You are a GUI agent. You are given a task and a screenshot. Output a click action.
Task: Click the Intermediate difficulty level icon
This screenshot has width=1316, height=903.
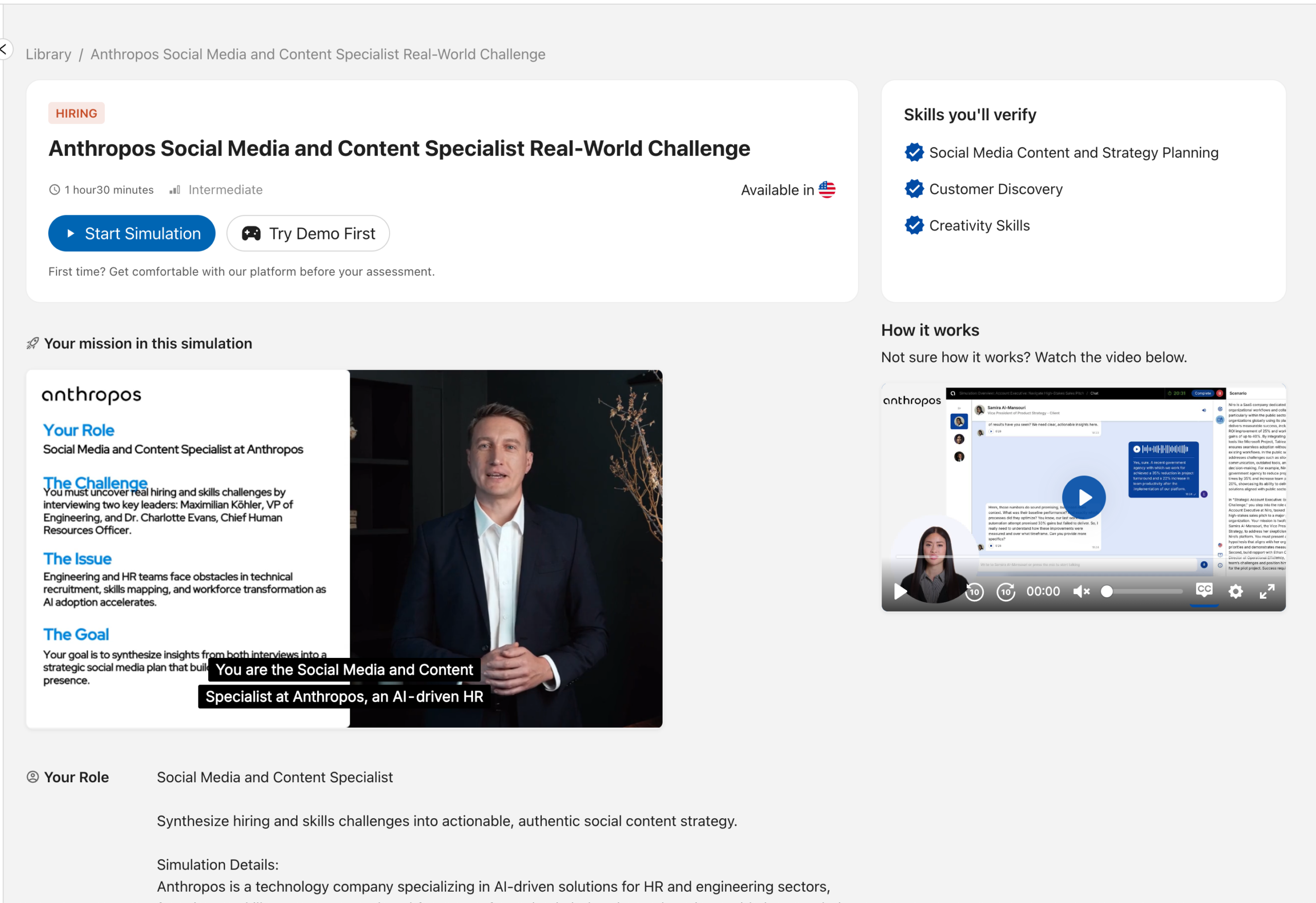click(x=175, y=190)
